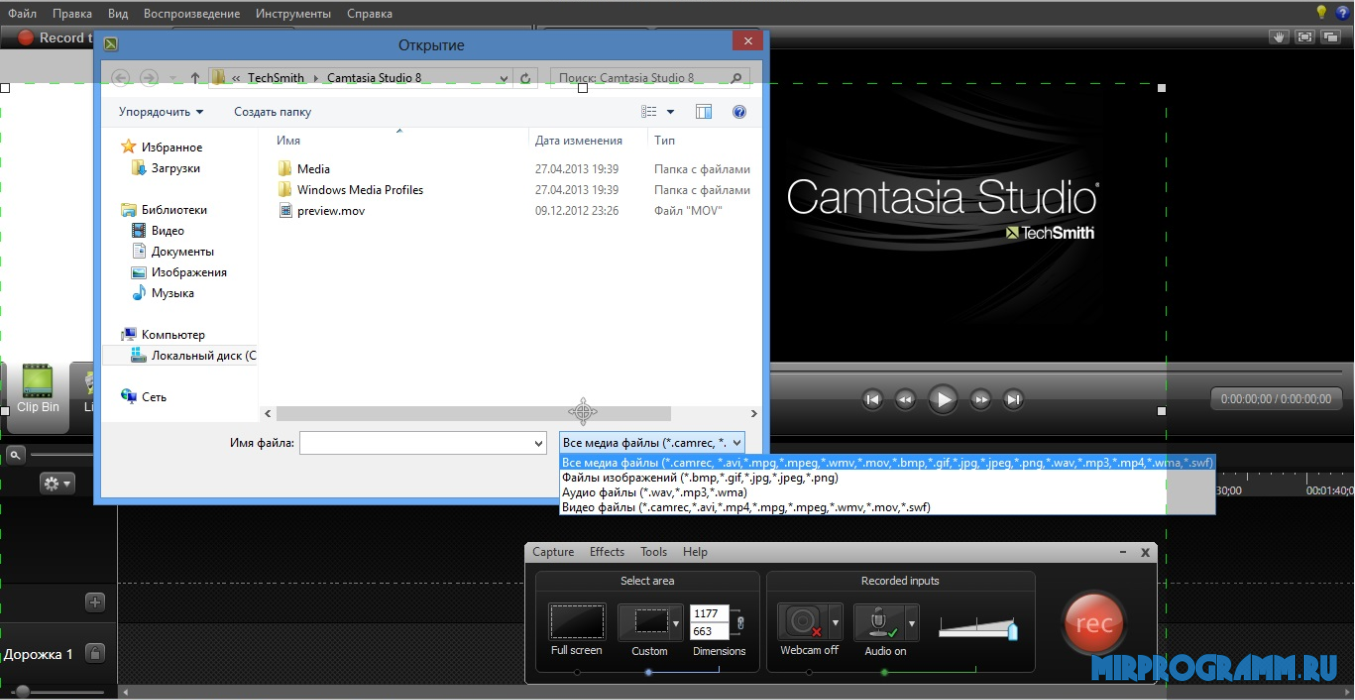Lock the Дорожка 1 track
This screenshot has height=700, width=1355.
(x=95, y=654)
